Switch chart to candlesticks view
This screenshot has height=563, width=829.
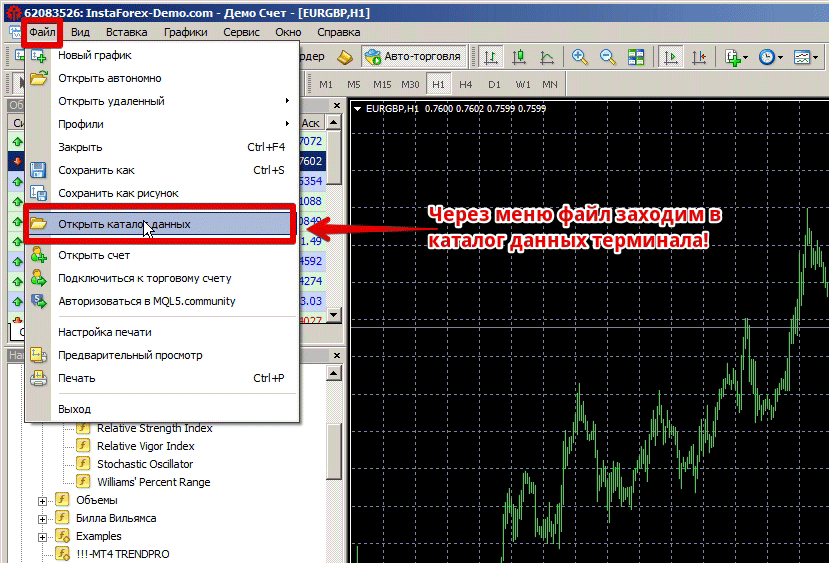point(520,57)
